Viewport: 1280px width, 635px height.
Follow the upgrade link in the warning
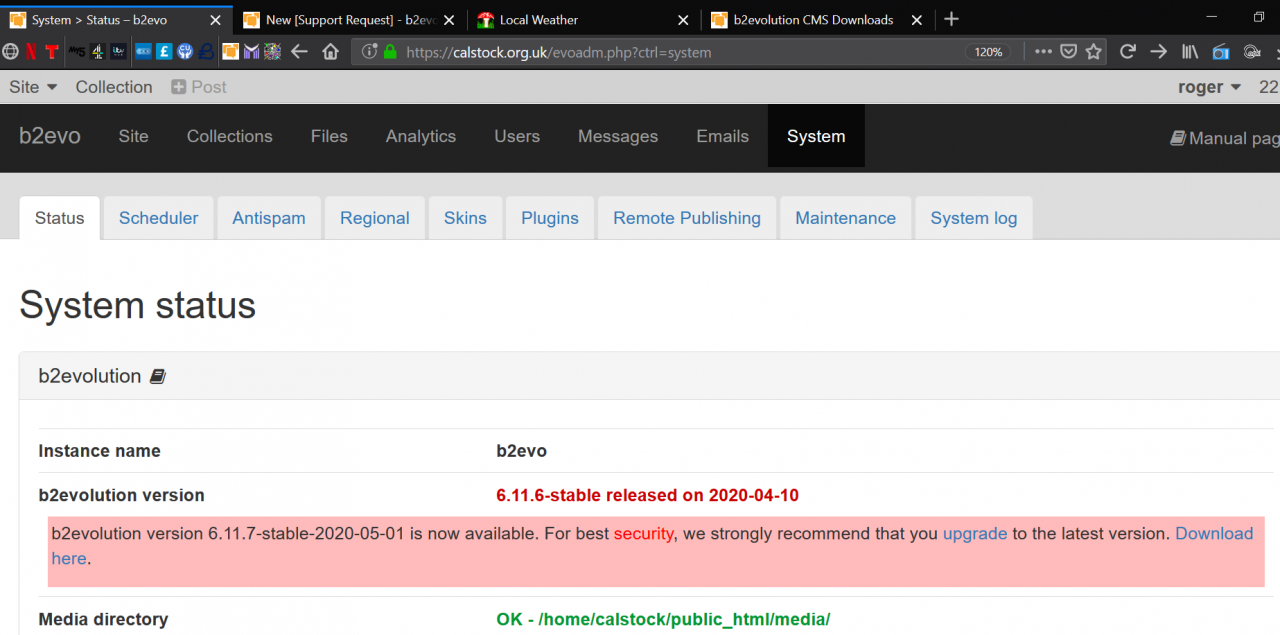pos(975,534)
